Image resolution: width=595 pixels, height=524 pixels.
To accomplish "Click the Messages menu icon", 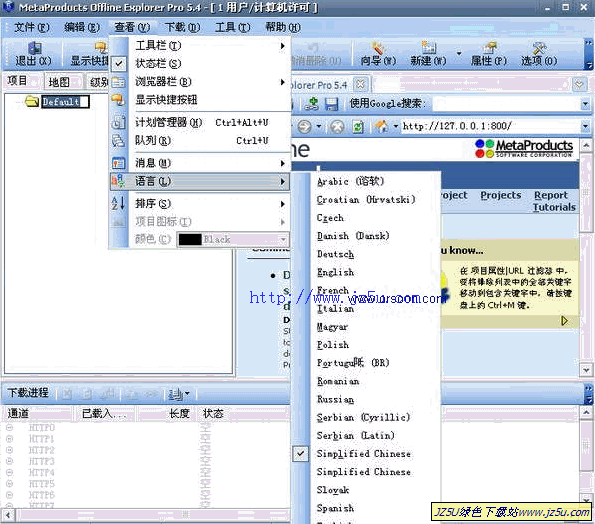I will pyautogui.click(x=118, y=163).
